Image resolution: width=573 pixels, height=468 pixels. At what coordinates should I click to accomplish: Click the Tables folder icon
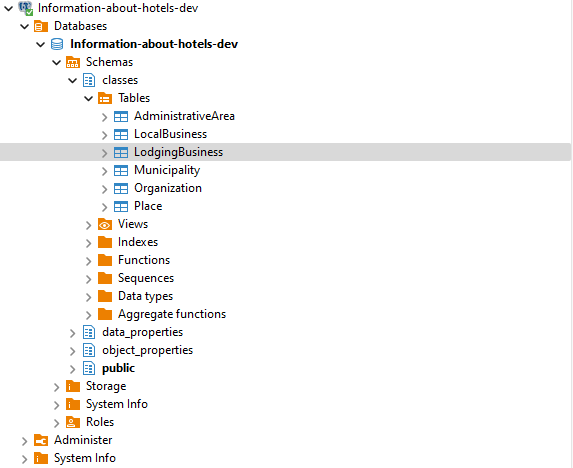[105, 98]
